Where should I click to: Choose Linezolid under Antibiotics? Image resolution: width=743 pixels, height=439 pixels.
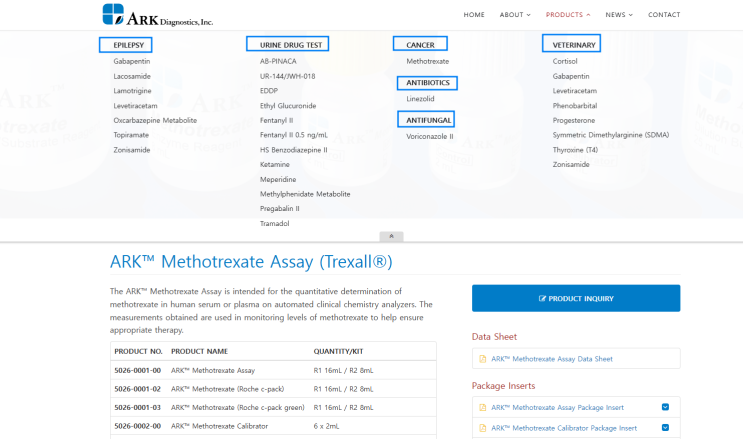420,99
